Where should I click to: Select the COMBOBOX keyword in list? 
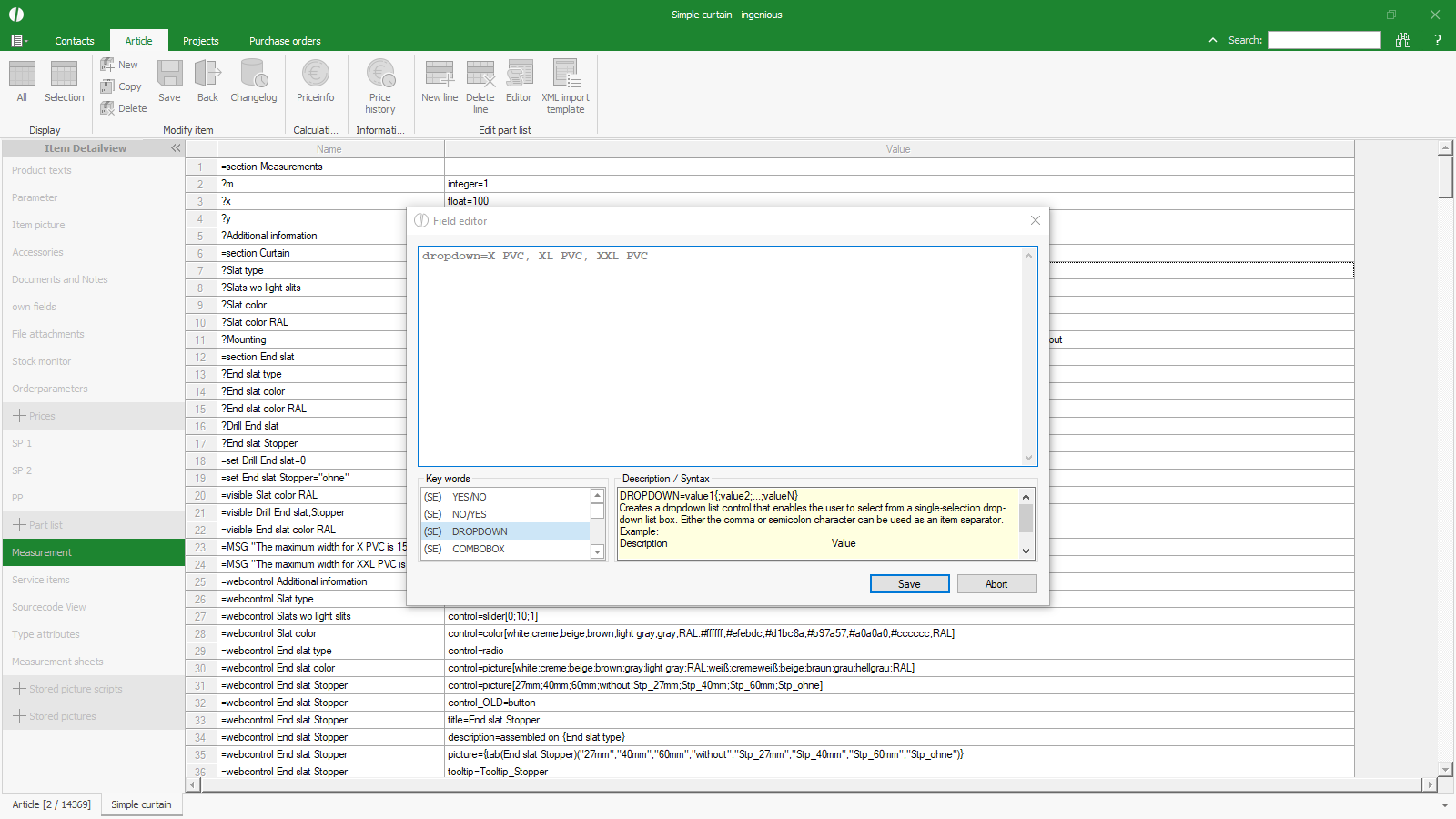[x=479, y=549]
